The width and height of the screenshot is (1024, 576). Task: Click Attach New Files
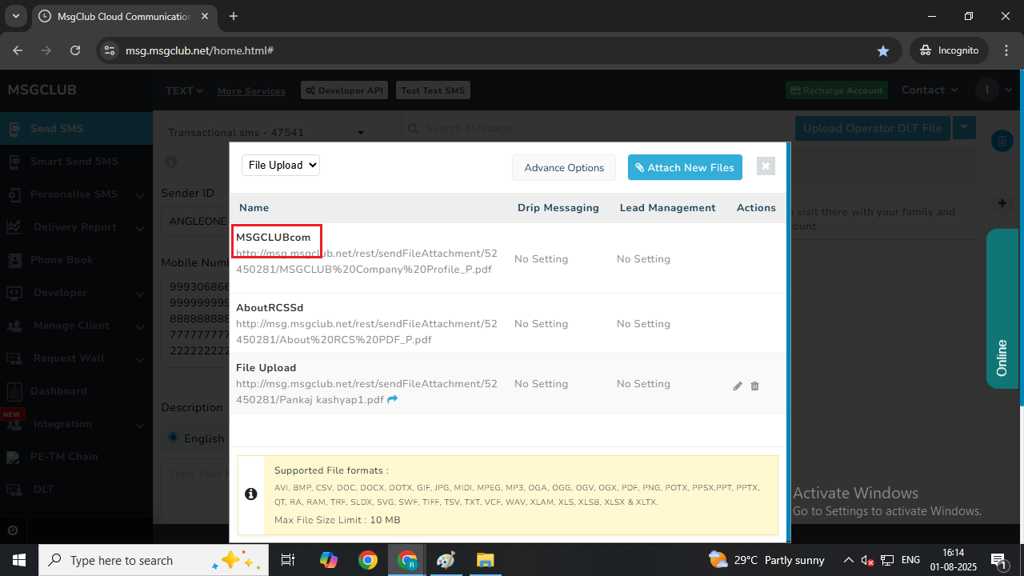coord(685,167)
